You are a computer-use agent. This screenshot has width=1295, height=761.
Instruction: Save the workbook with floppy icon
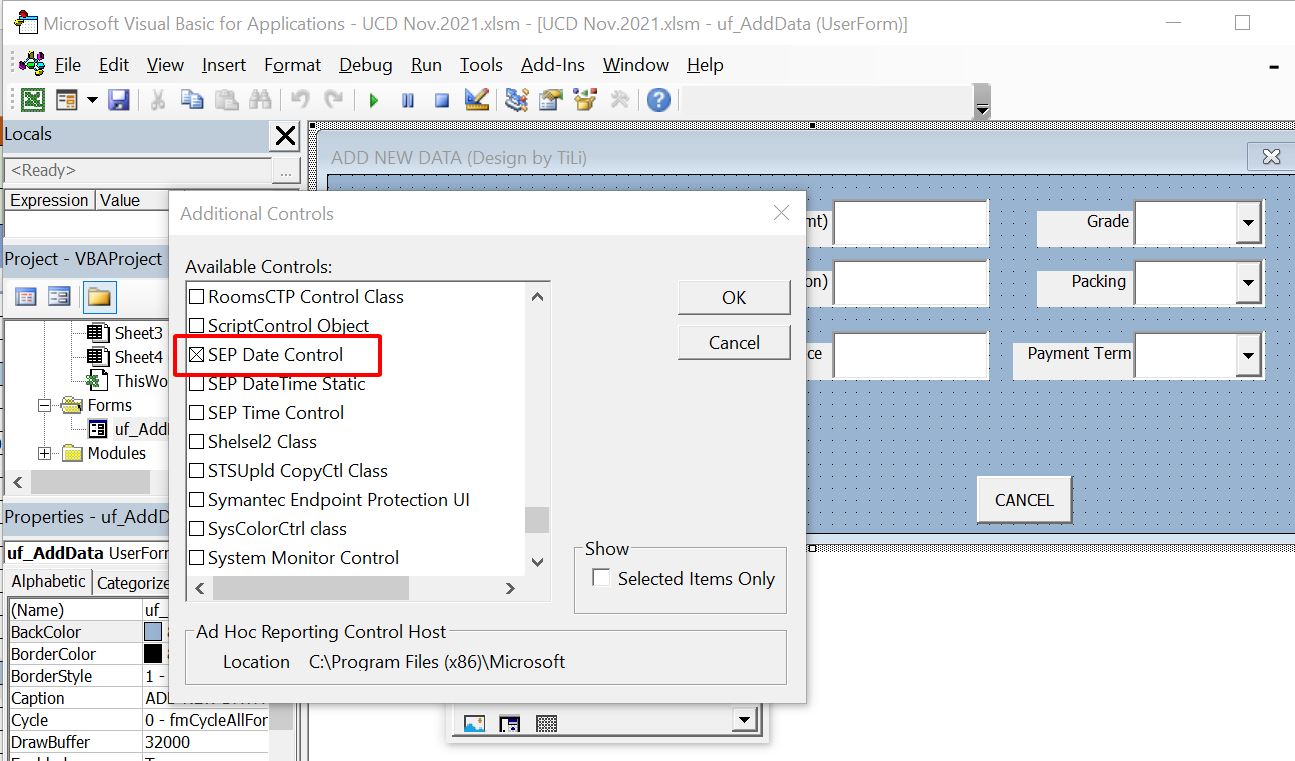[119, 100]
